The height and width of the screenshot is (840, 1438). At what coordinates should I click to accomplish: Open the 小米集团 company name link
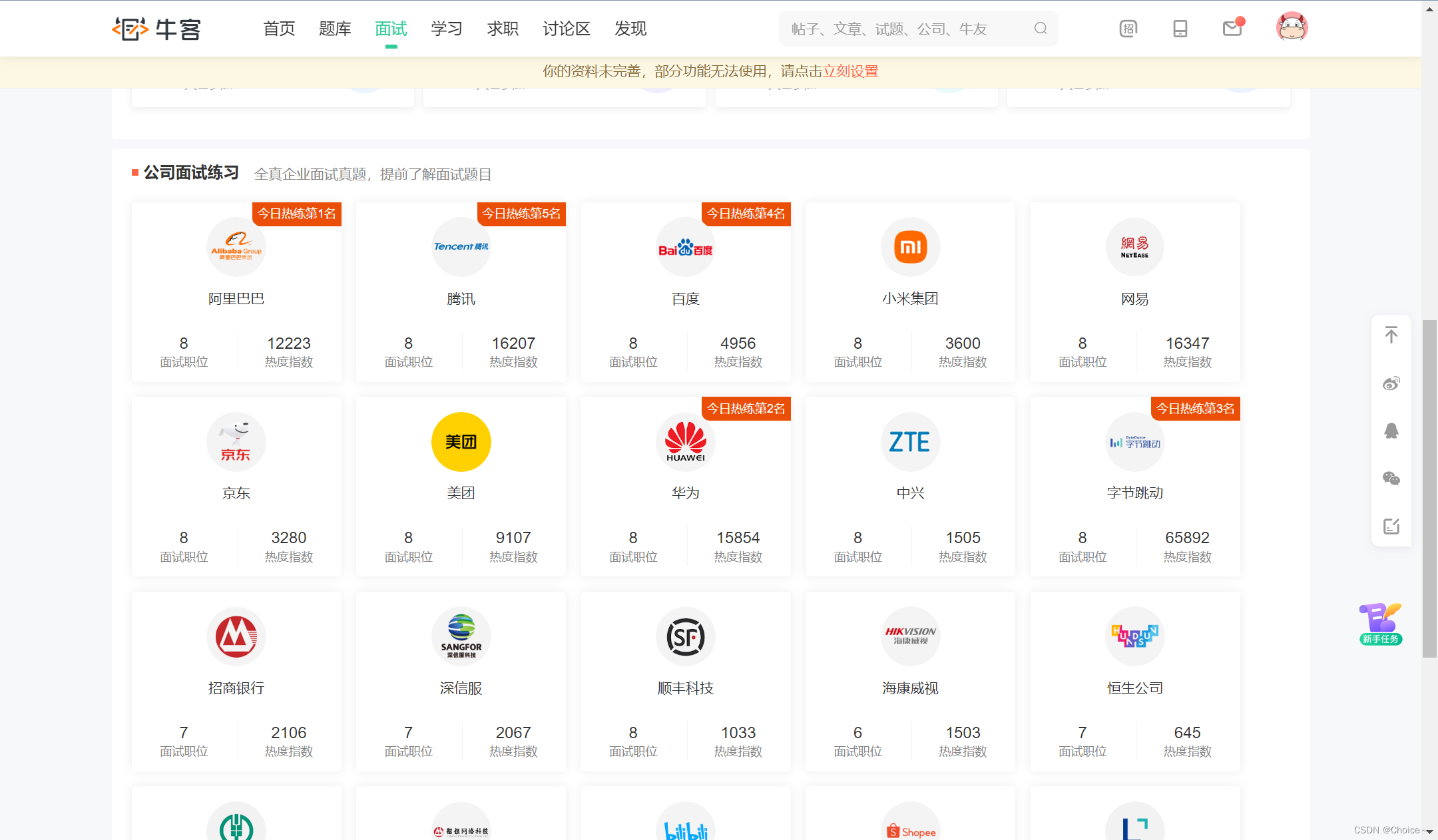click(911, 299)
